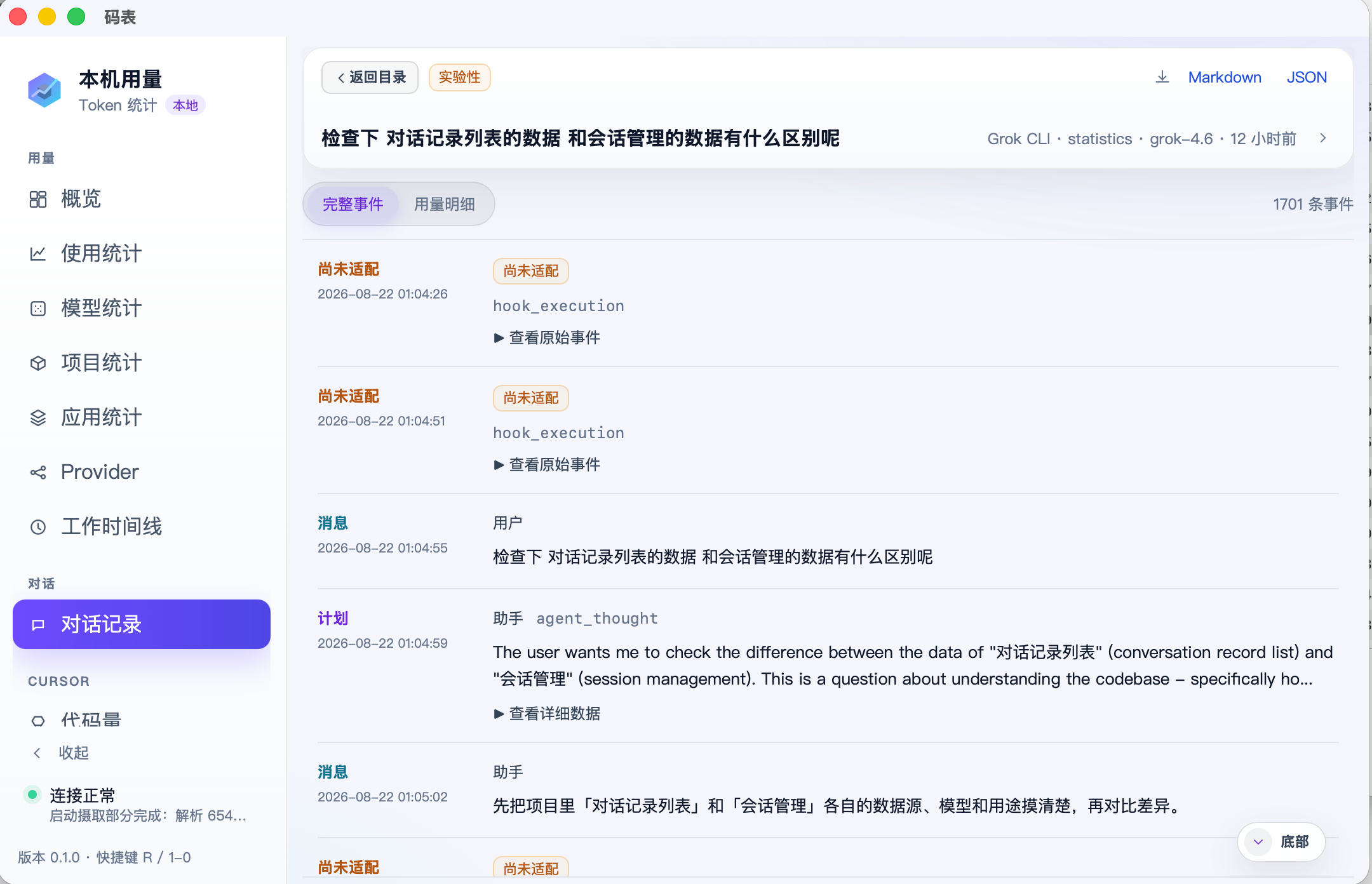Navigate to 模型统计

click(142, 309)
